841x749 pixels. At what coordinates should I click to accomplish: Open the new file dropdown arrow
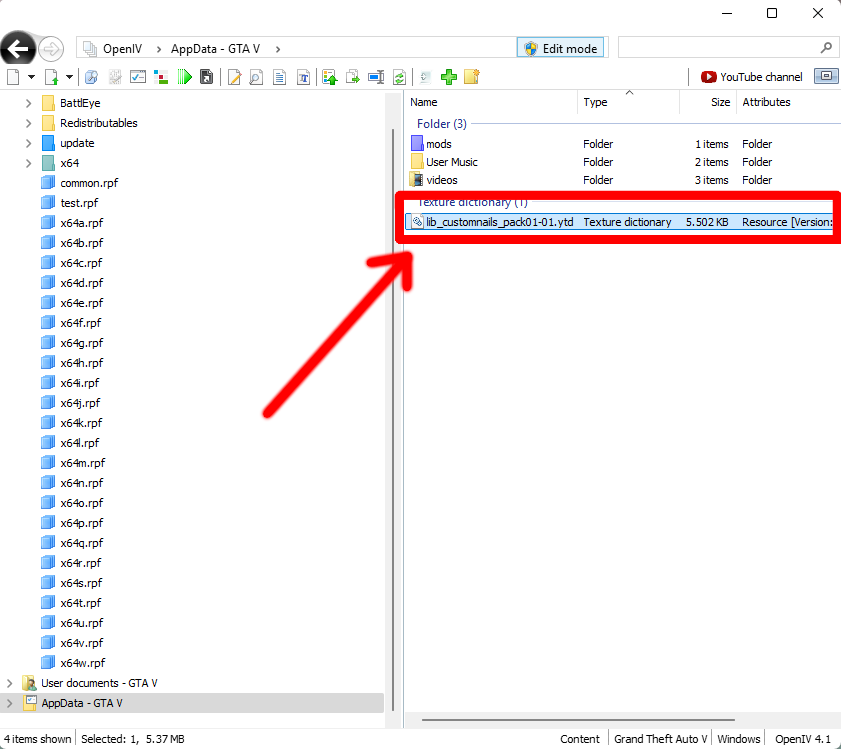(31, 77)
